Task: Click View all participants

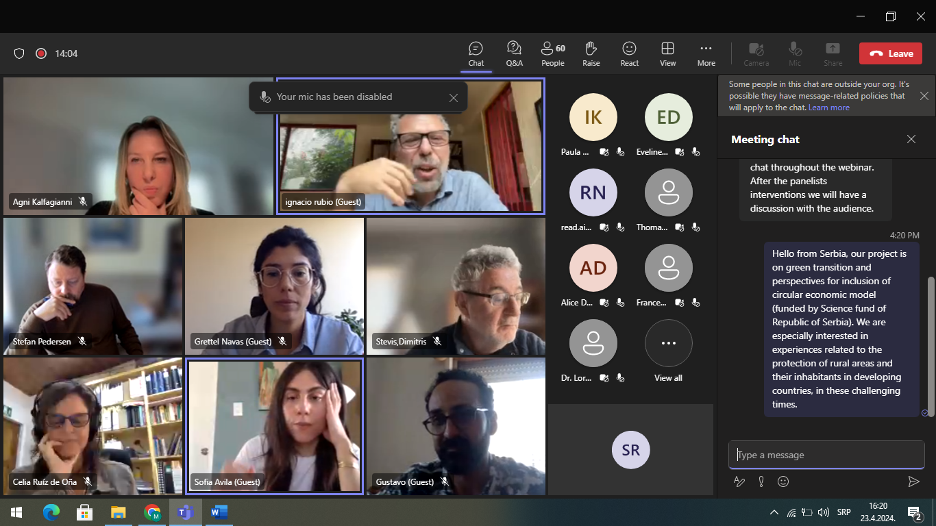Action: click(668, 351)
